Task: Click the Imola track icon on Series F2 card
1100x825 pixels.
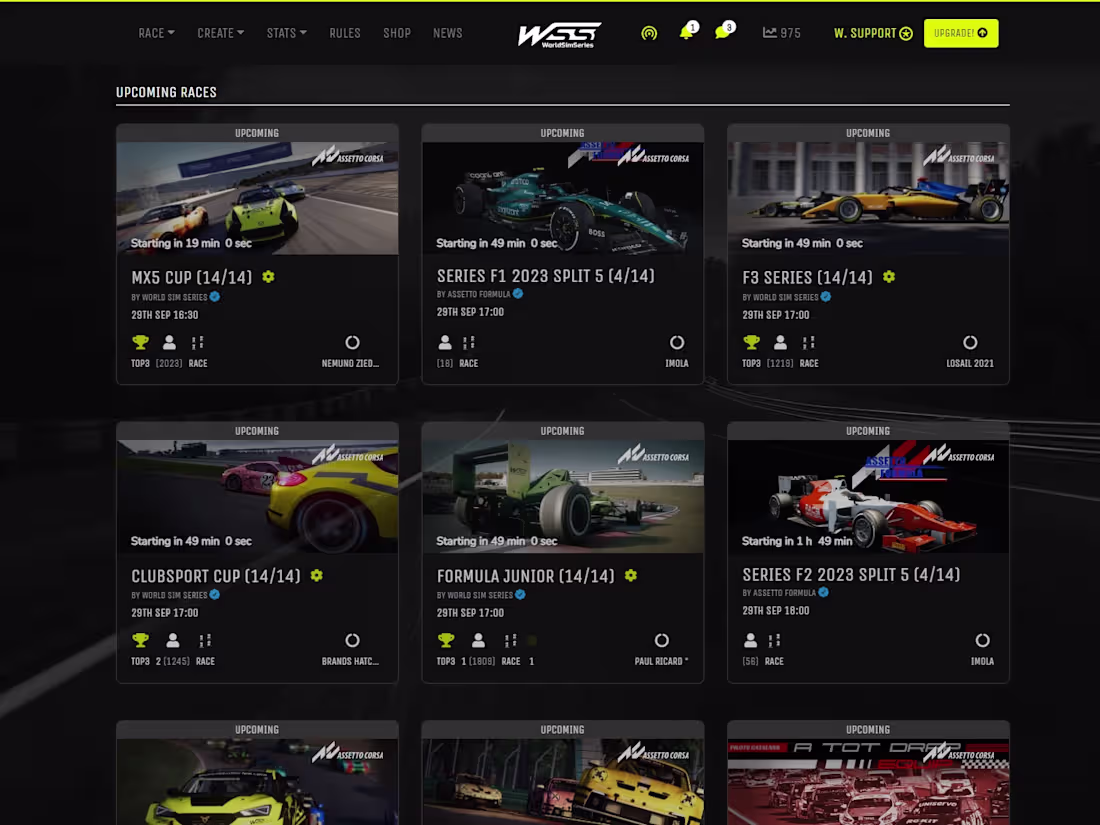Action: pyautogui.click(x=982, y=640)
